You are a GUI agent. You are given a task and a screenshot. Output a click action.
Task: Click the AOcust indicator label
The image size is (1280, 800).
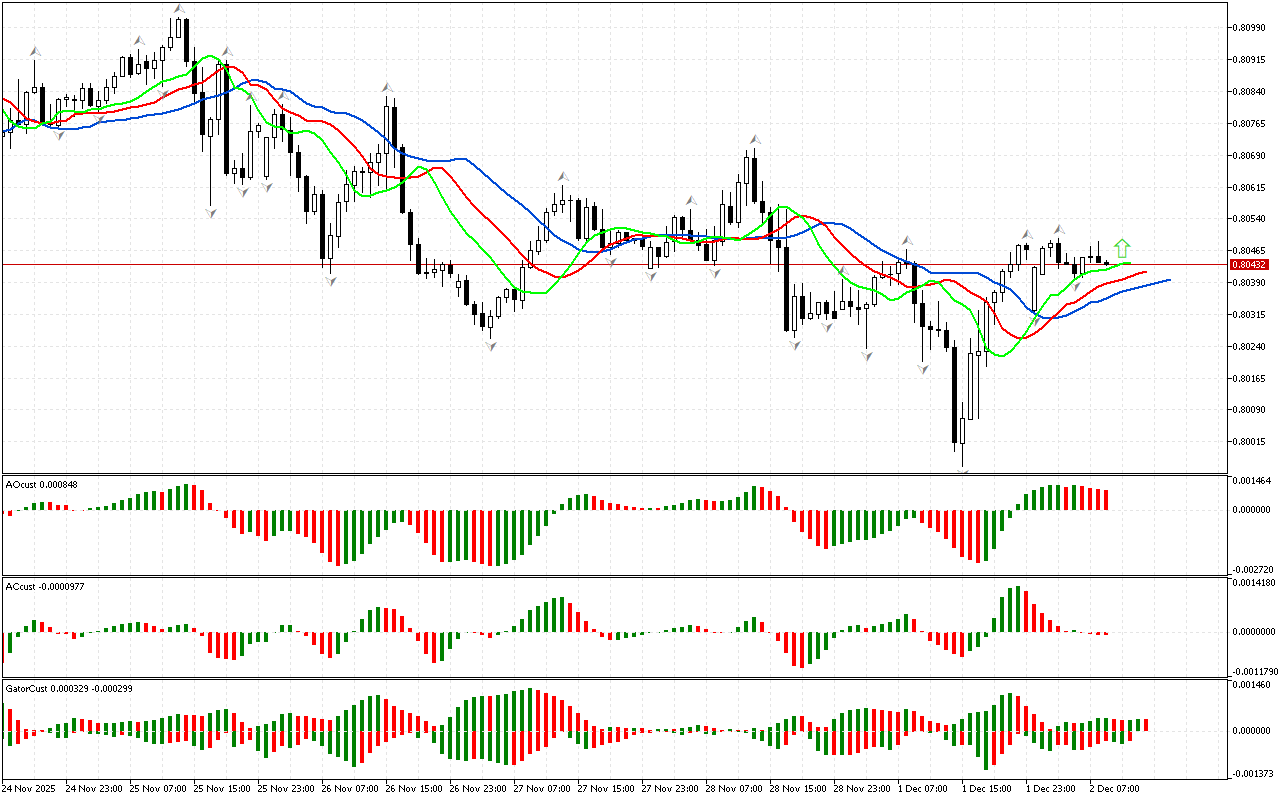(x=41, y=484)
